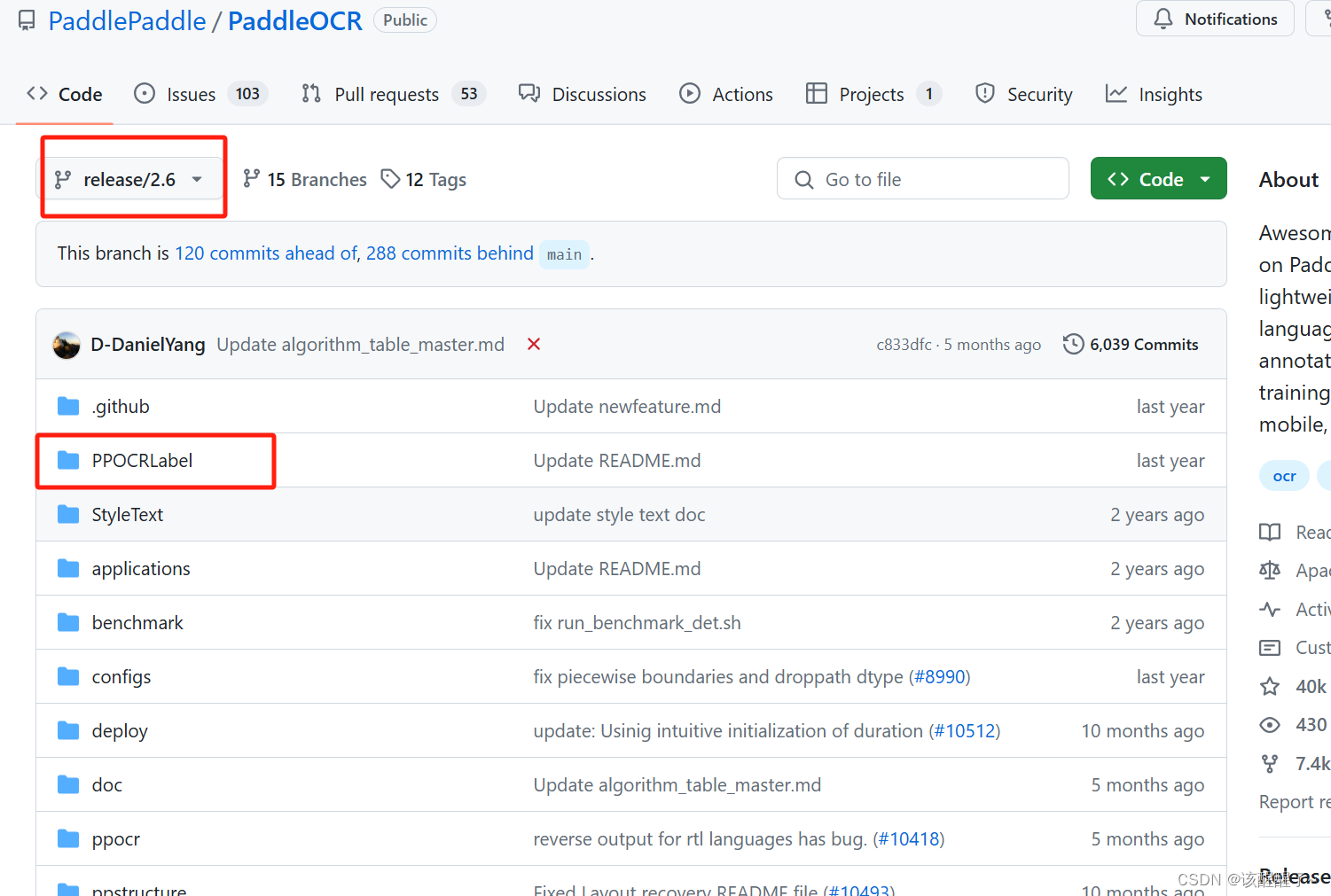Open the applications folder
1331x896 pixels.
(141, 569)
